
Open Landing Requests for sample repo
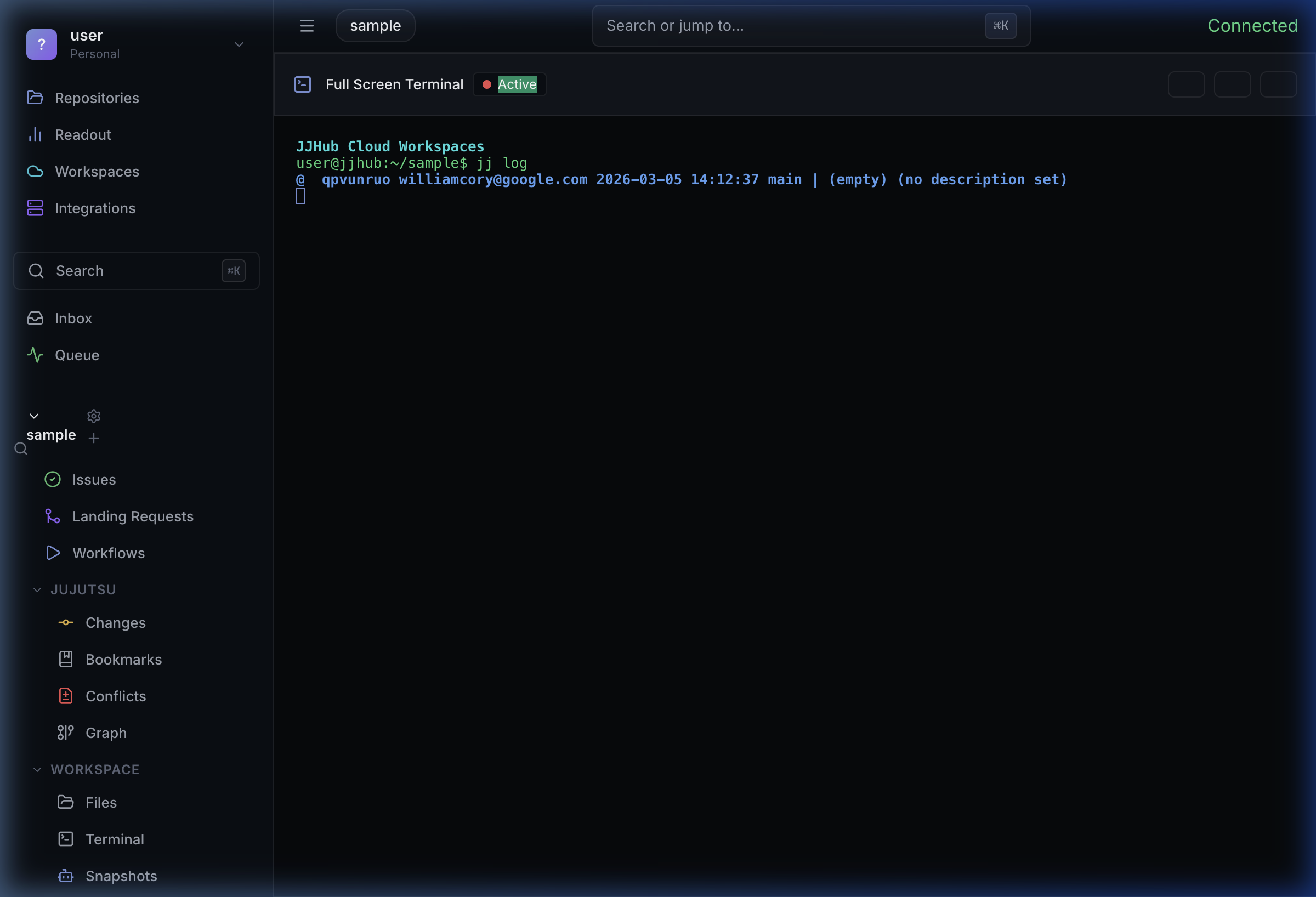click(133, 516)
